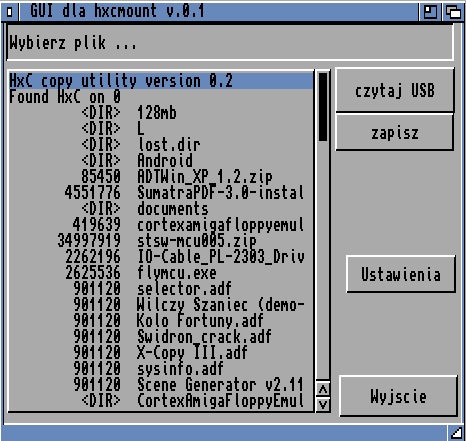Image resolution: width=466 pixels, height=441 pixels.
Task: Click the 'GUI dla hxcmount v.0.1' title bar
Action: (x=218, y=12)
